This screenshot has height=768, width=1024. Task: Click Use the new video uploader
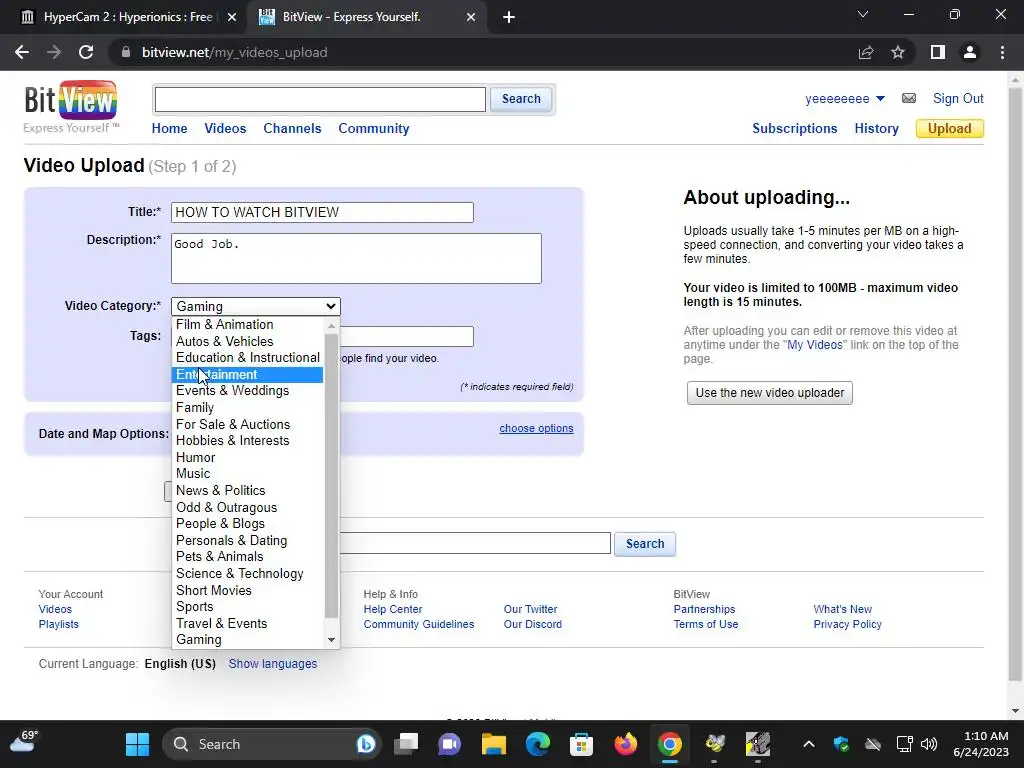point(769,393)
